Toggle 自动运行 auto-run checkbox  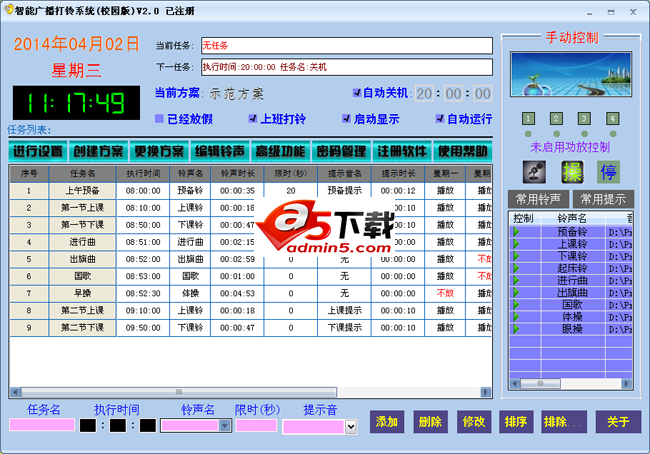coord(440,119)
